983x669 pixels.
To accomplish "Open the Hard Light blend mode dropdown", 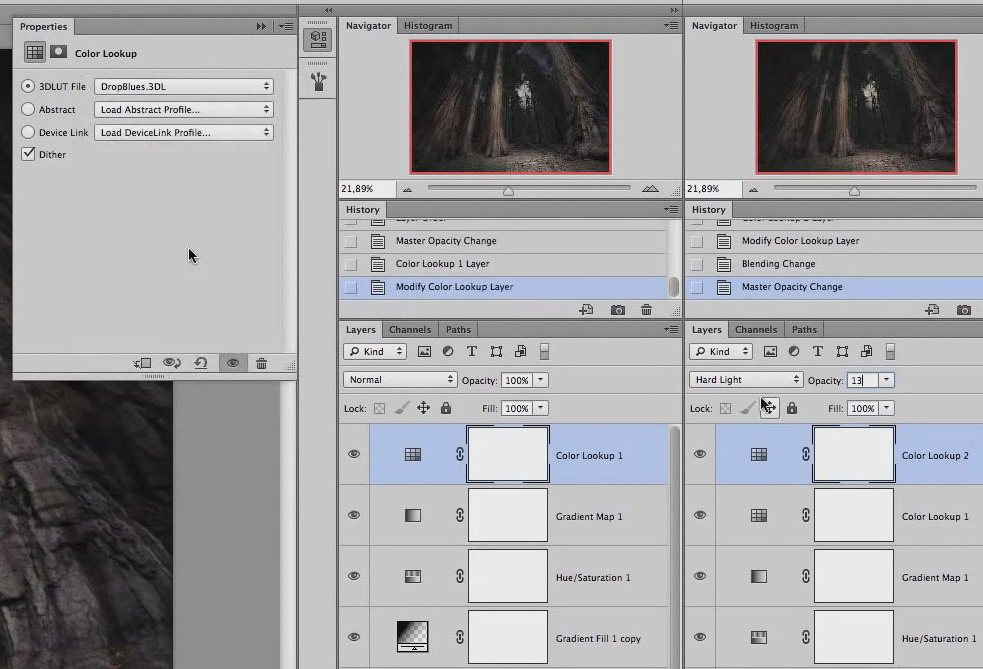I will click(x=746, y=380).
